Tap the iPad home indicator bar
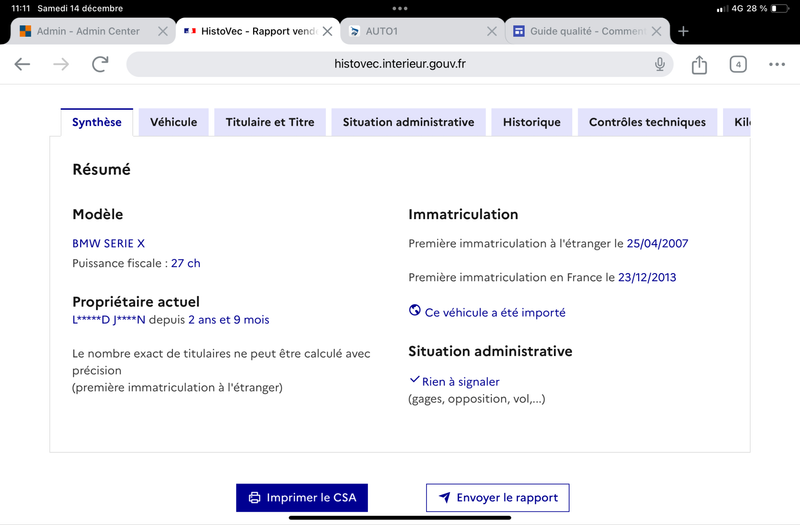The width and height of the screenshot is (800, 525). [x=400, y=518]
